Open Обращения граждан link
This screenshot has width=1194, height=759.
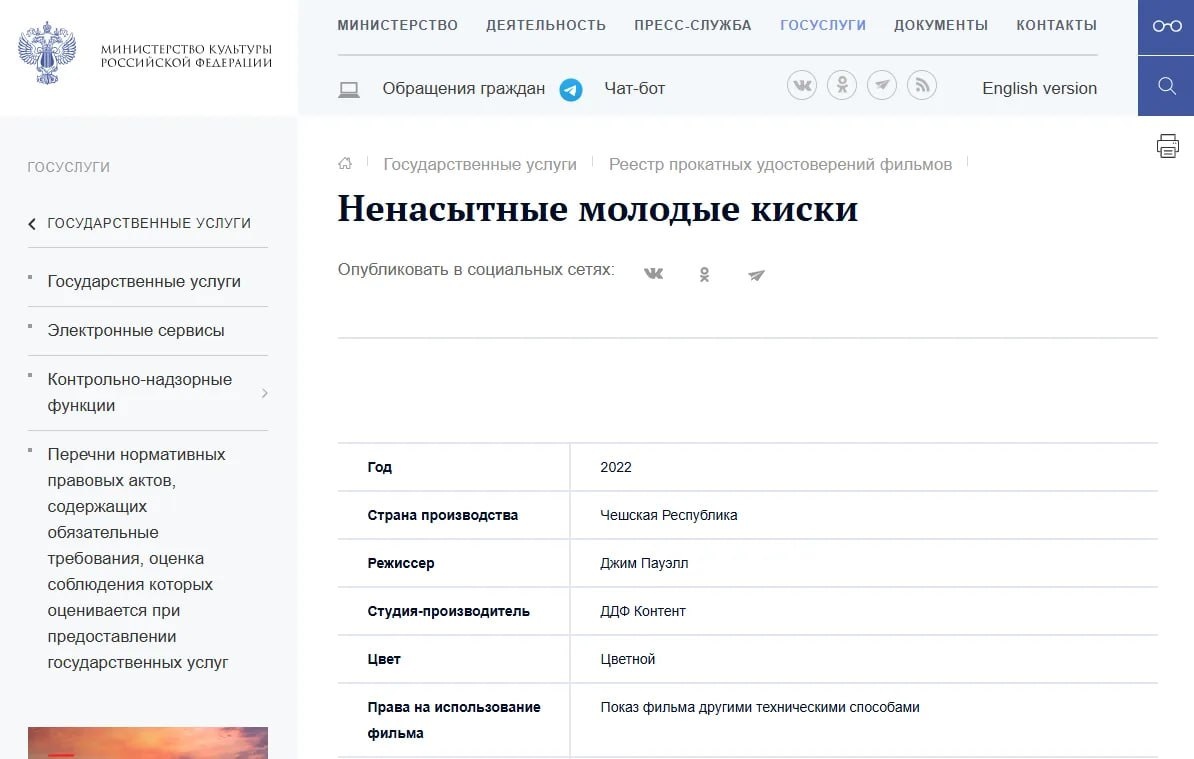(x=464, y=88)
